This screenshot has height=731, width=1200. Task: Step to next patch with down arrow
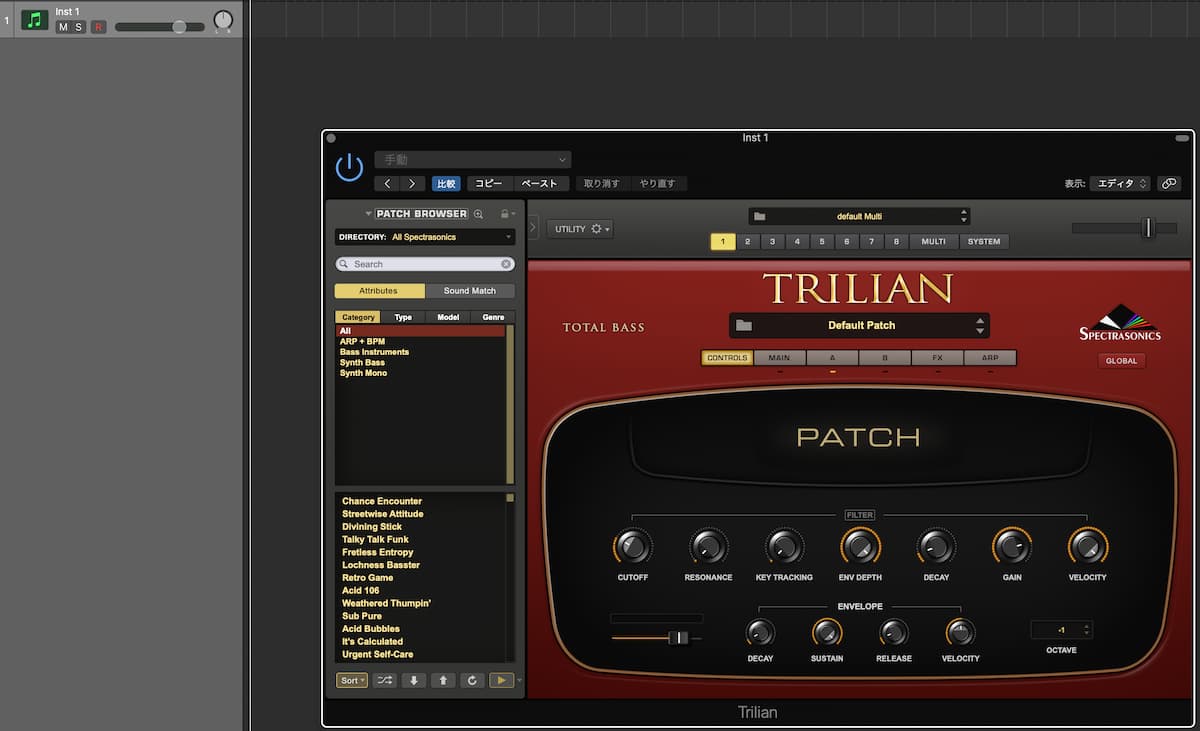point(414,680)
